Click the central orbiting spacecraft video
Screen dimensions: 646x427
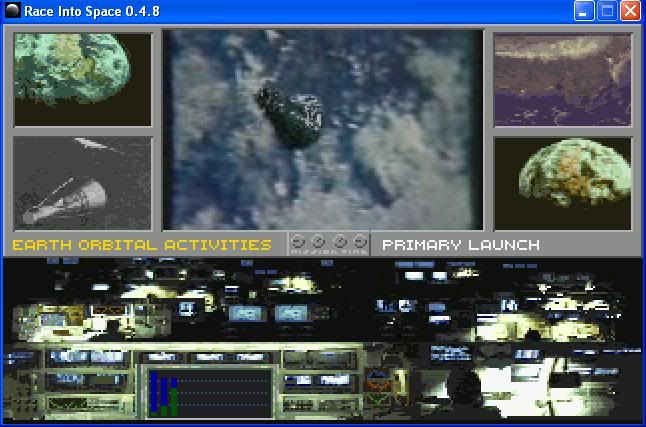(x=323, y=129)
